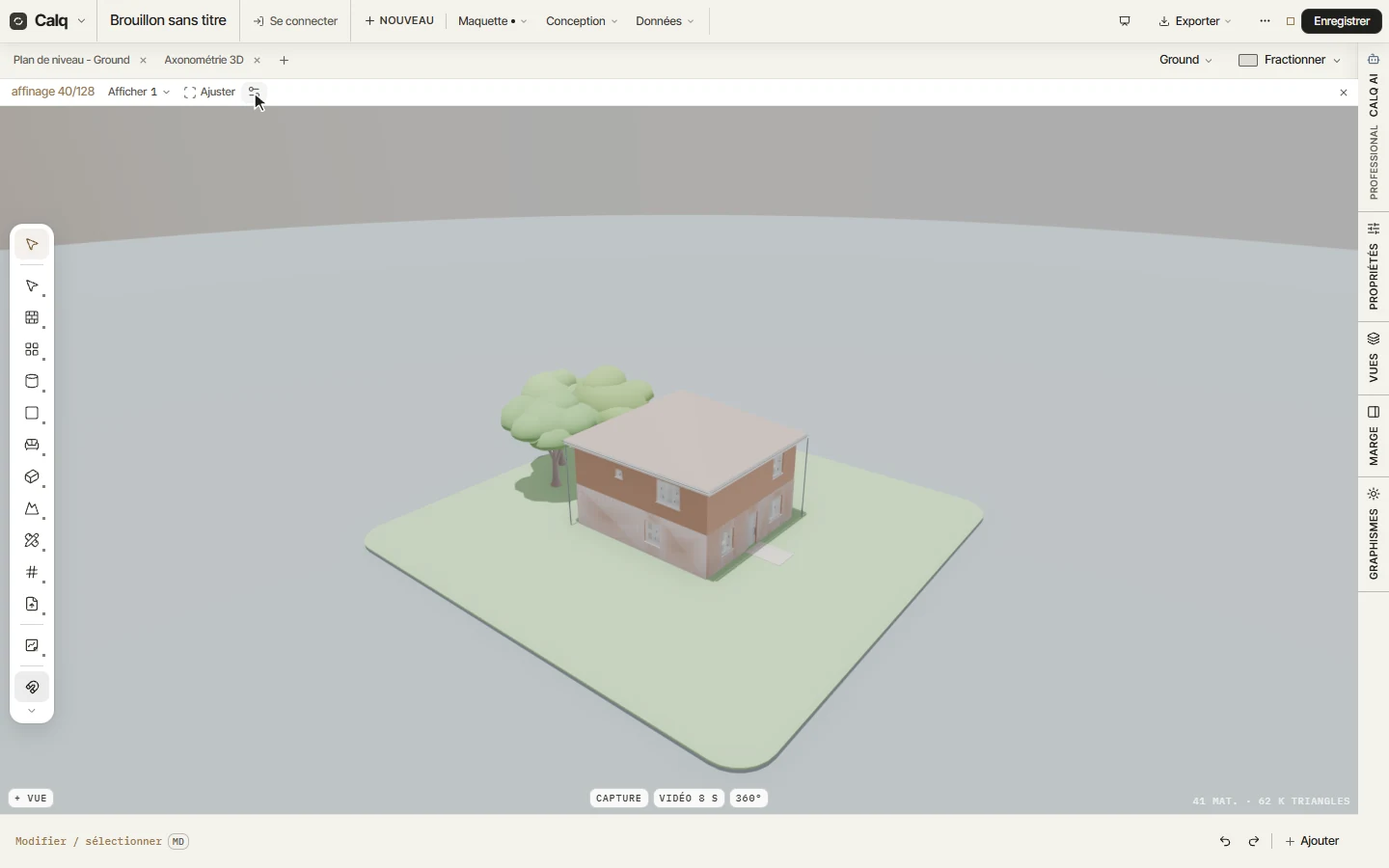Click the presentation screen icon
The image size is (1389, 868).
pos(1125,21)
